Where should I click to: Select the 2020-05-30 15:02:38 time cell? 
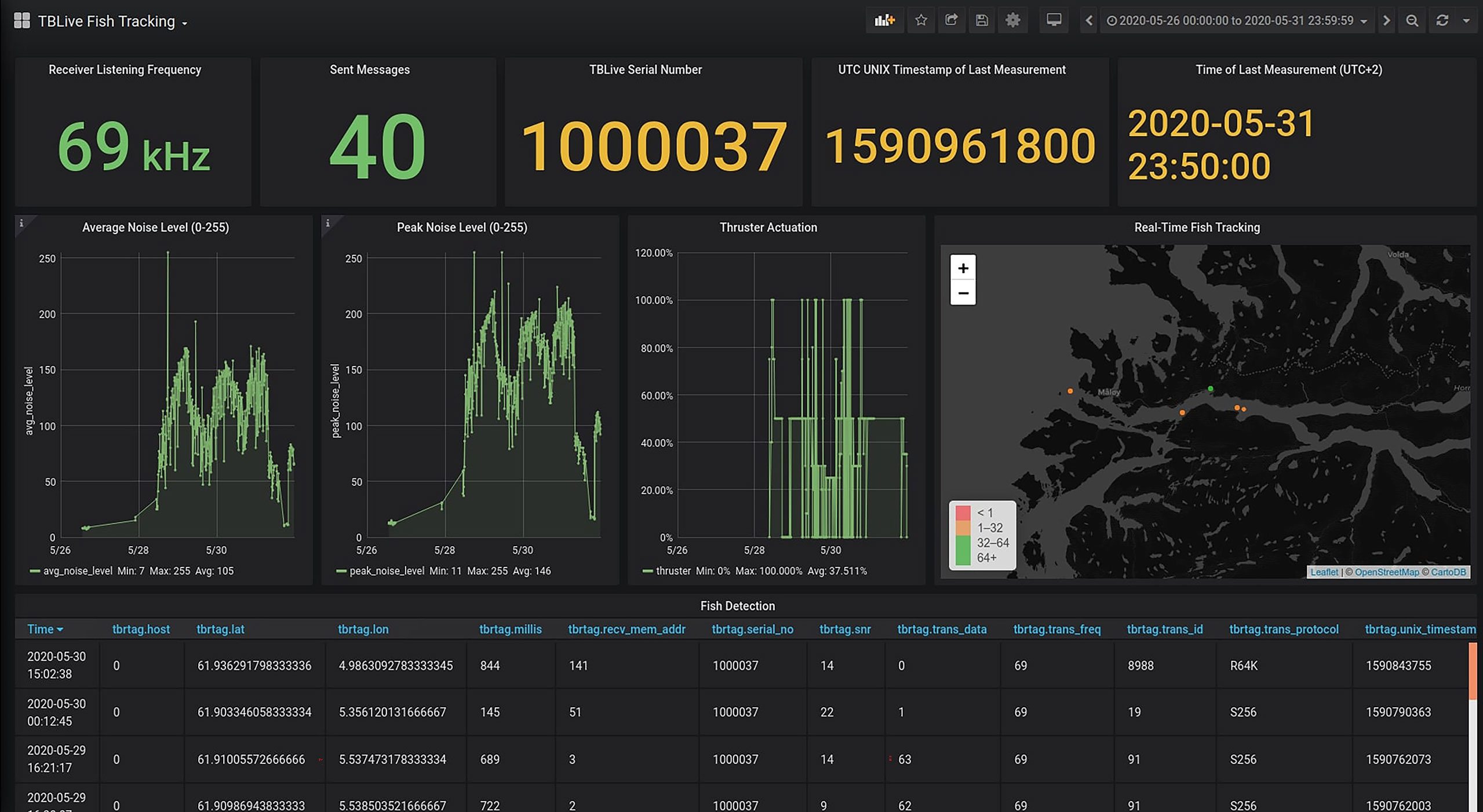[x=57, y=665]
